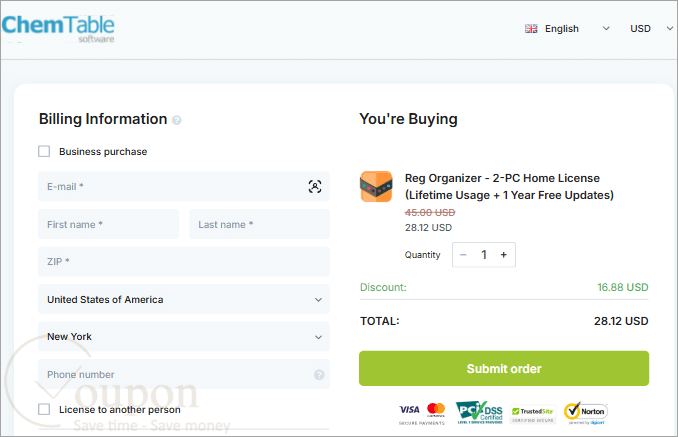Decrease quantity with the minus button
The image size is (678, 437).
coord(463,255)
